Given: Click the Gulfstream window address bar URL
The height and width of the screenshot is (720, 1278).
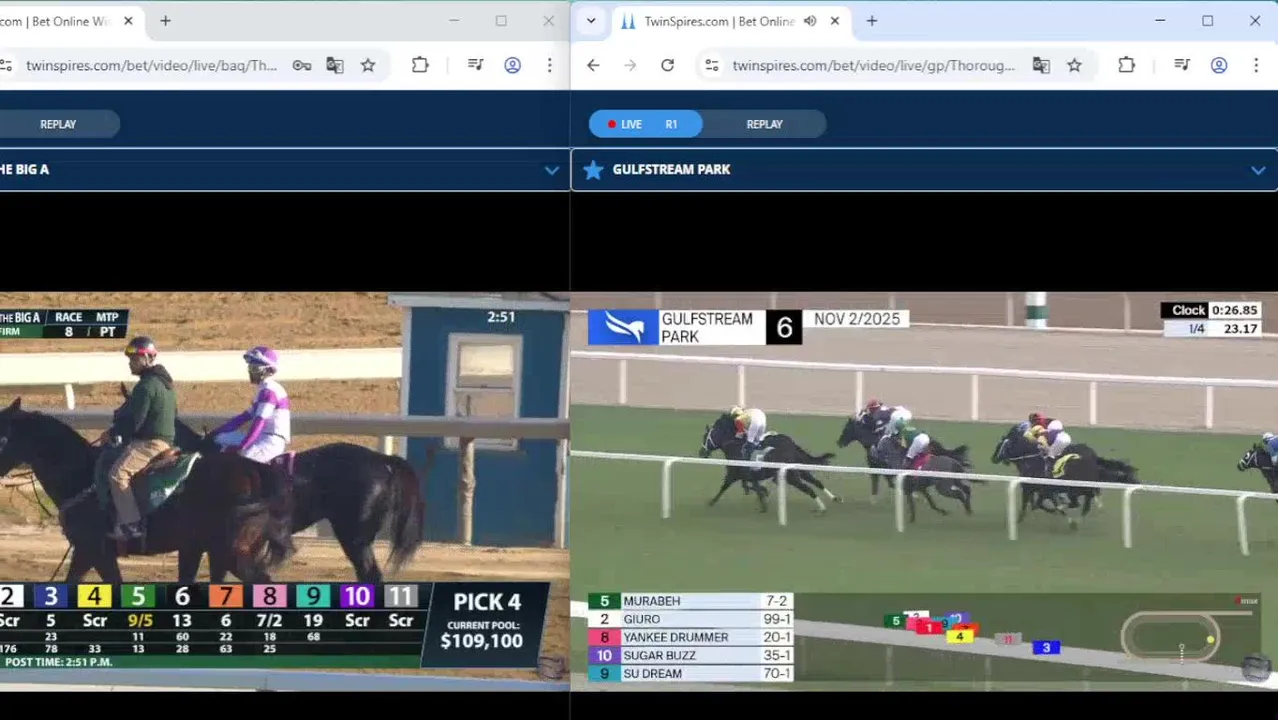Looking at the screenshot, I should click(873, 65).
